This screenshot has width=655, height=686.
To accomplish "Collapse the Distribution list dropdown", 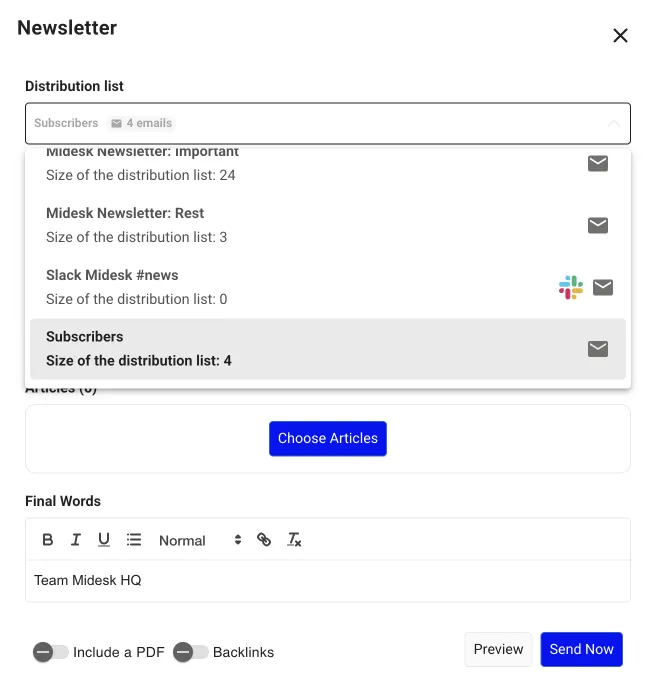I will (x=613, y=124).
